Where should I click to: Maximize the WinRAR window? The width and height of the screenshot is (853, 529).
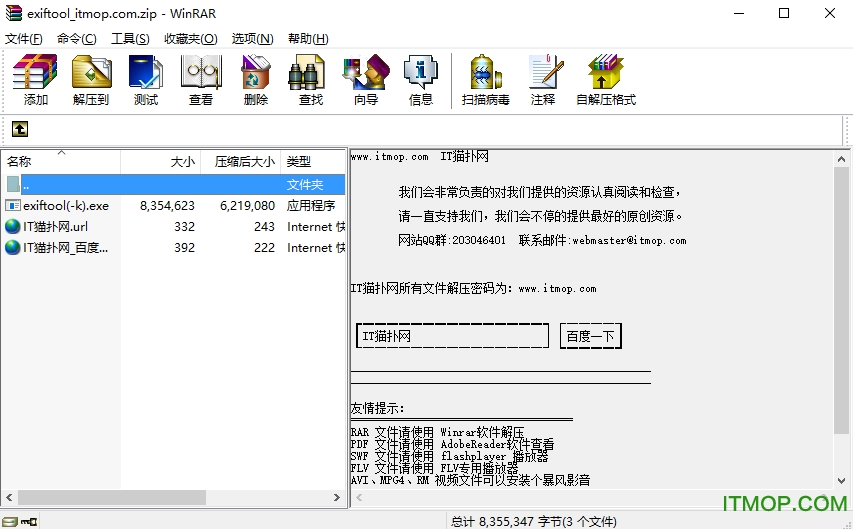[784, 13]
